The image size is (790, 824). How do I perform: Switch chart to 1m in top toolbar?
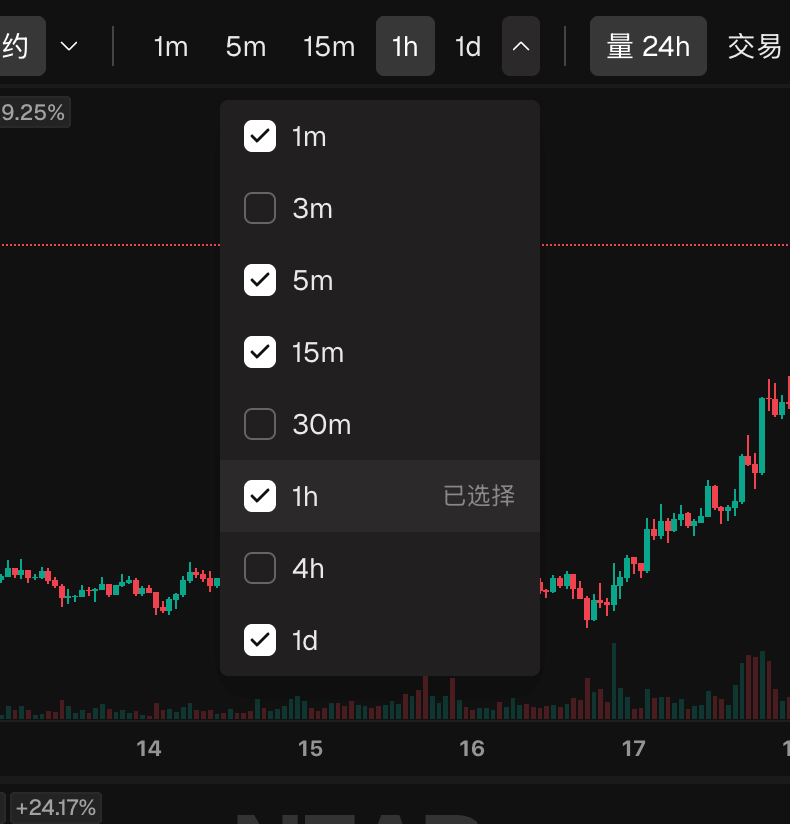tap(171, 47)
